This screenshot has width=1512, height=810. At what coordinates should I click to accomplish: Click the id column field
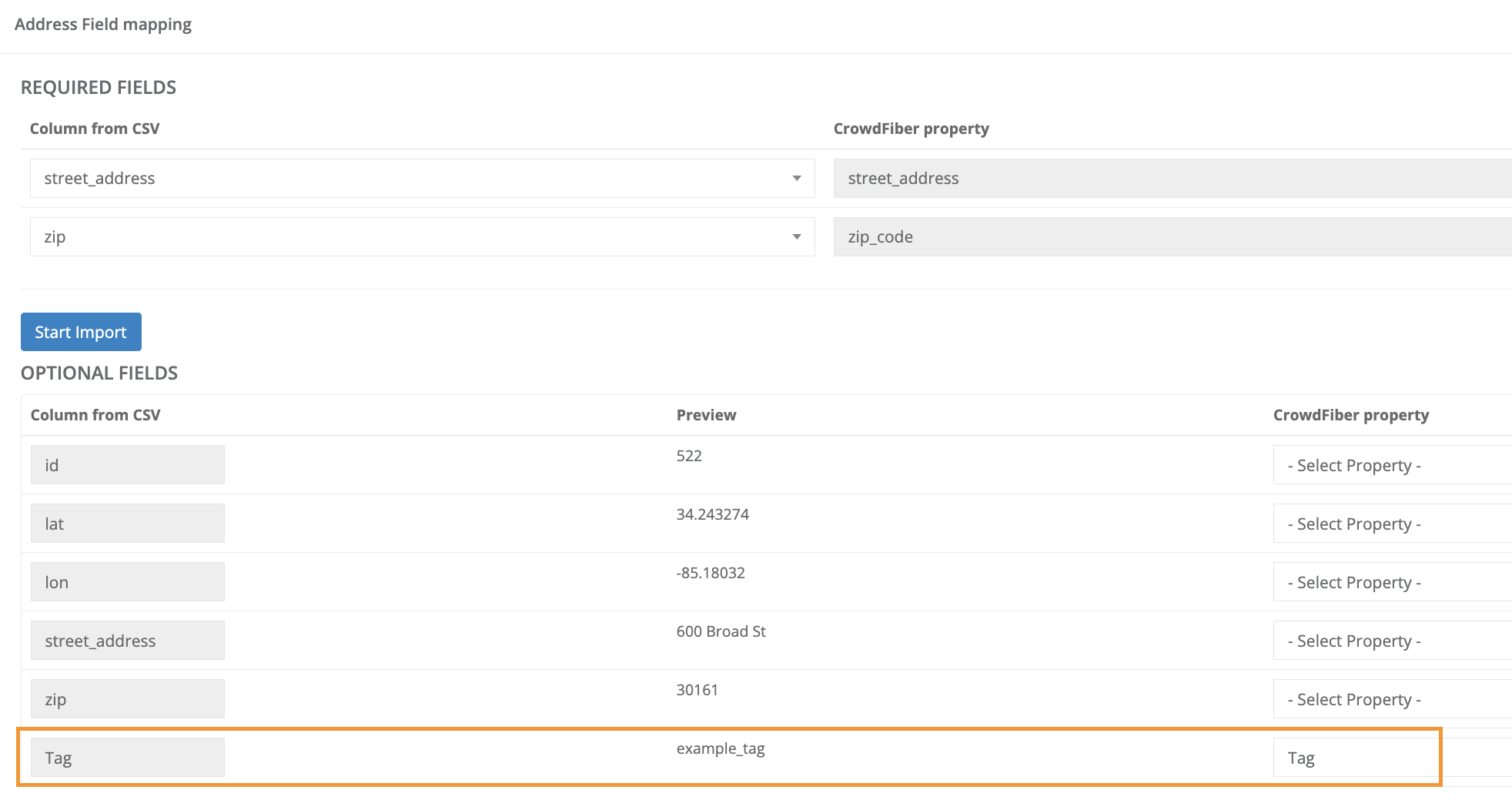pos(128,465)
